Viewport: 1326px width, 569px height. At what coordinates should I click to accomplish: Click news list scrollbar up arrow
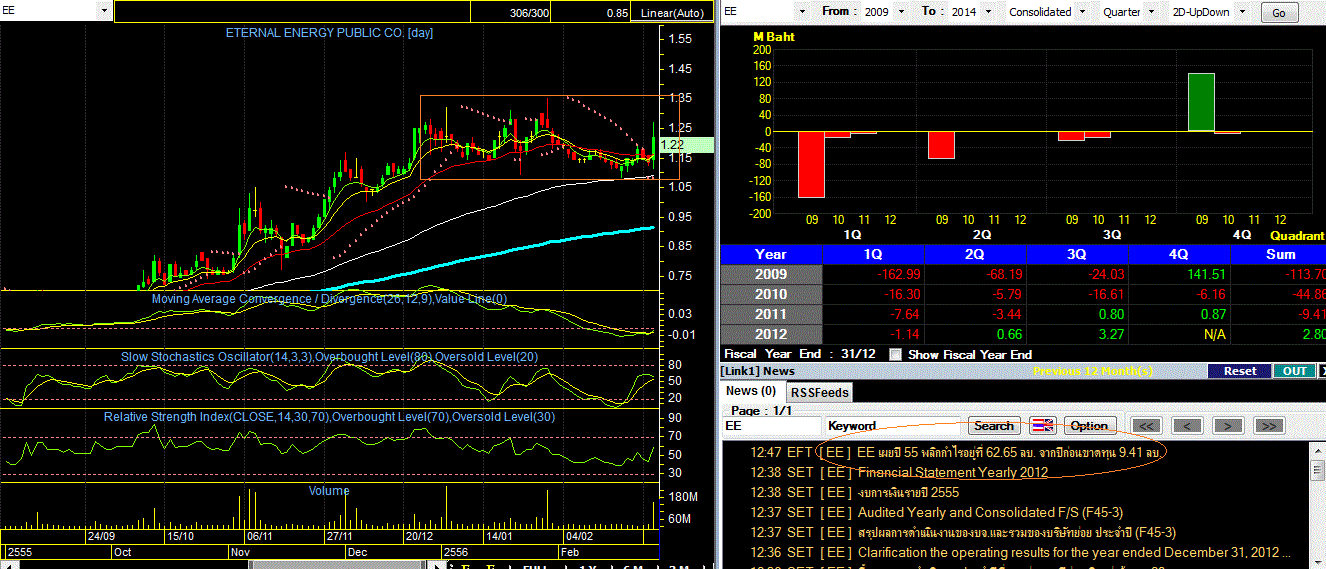(1317, 450)
